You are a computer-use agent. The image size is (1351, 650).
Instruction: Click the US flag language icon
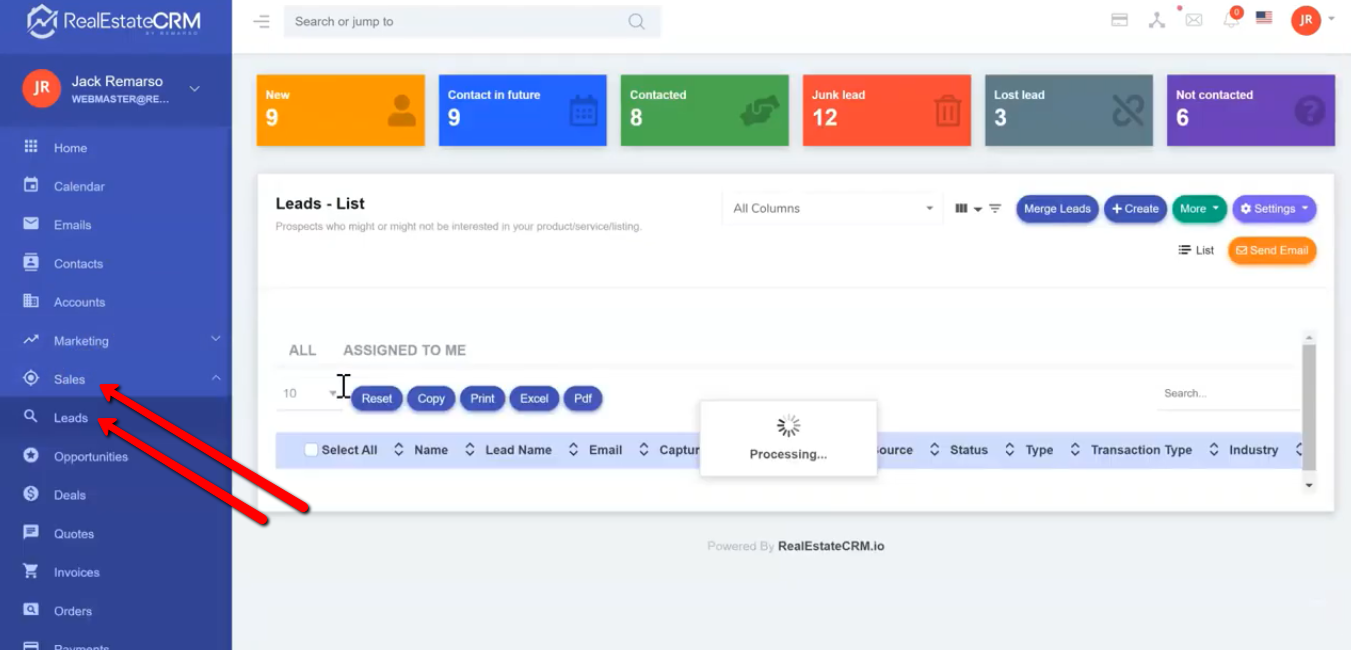(x=1264, y=18)
